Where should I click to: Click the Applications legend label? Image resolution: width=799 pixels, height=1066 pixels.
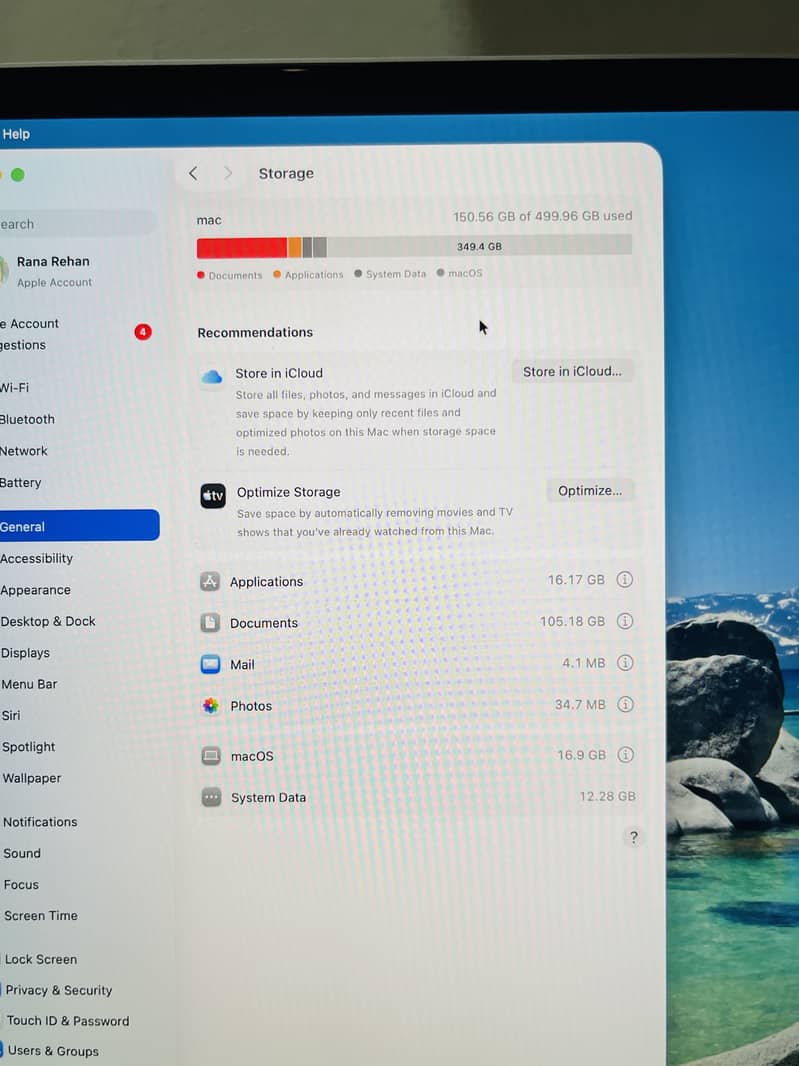point(314,275)
